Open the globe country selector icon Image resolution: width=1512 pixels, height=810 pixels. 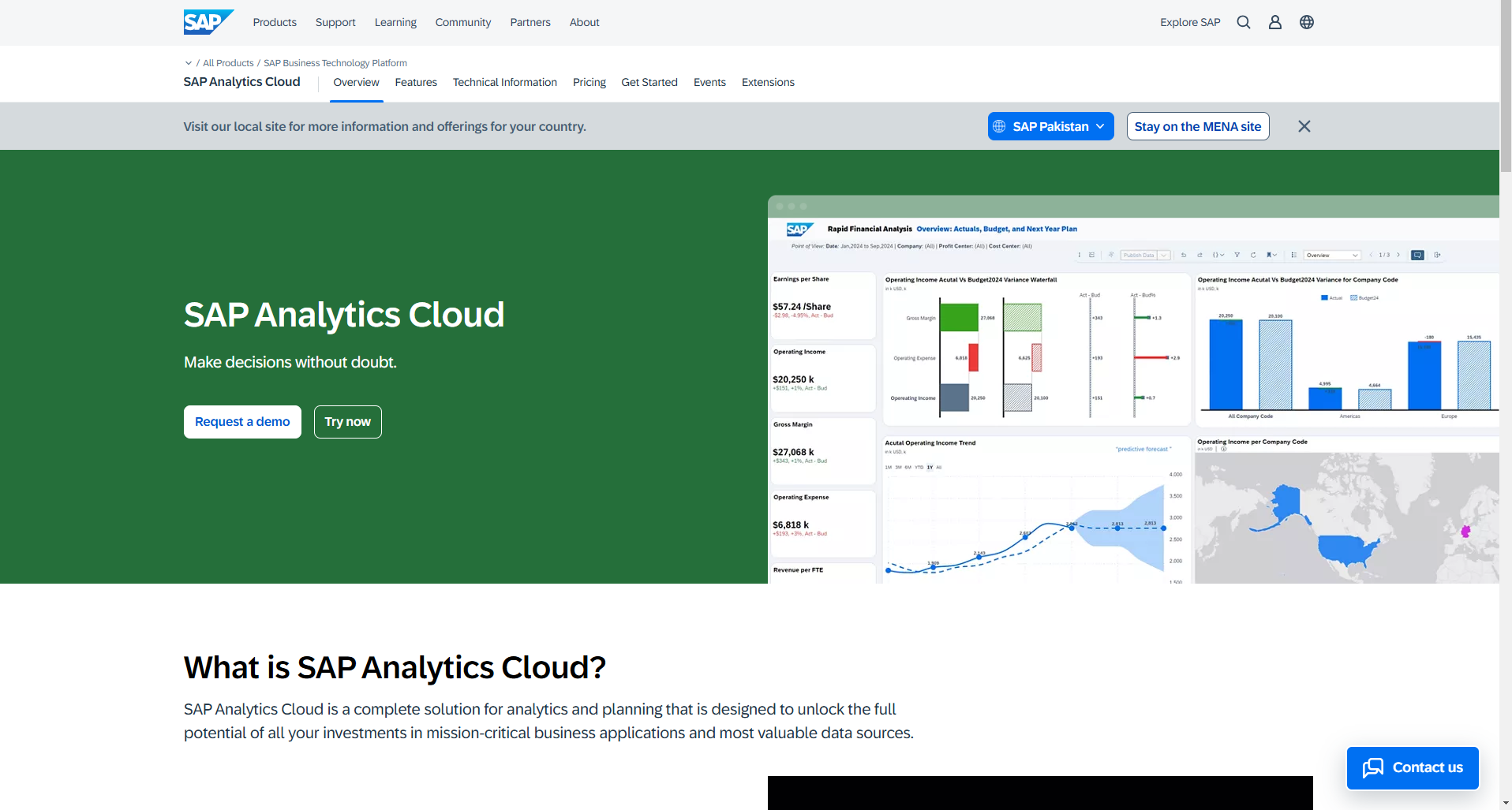(1307, 22)
